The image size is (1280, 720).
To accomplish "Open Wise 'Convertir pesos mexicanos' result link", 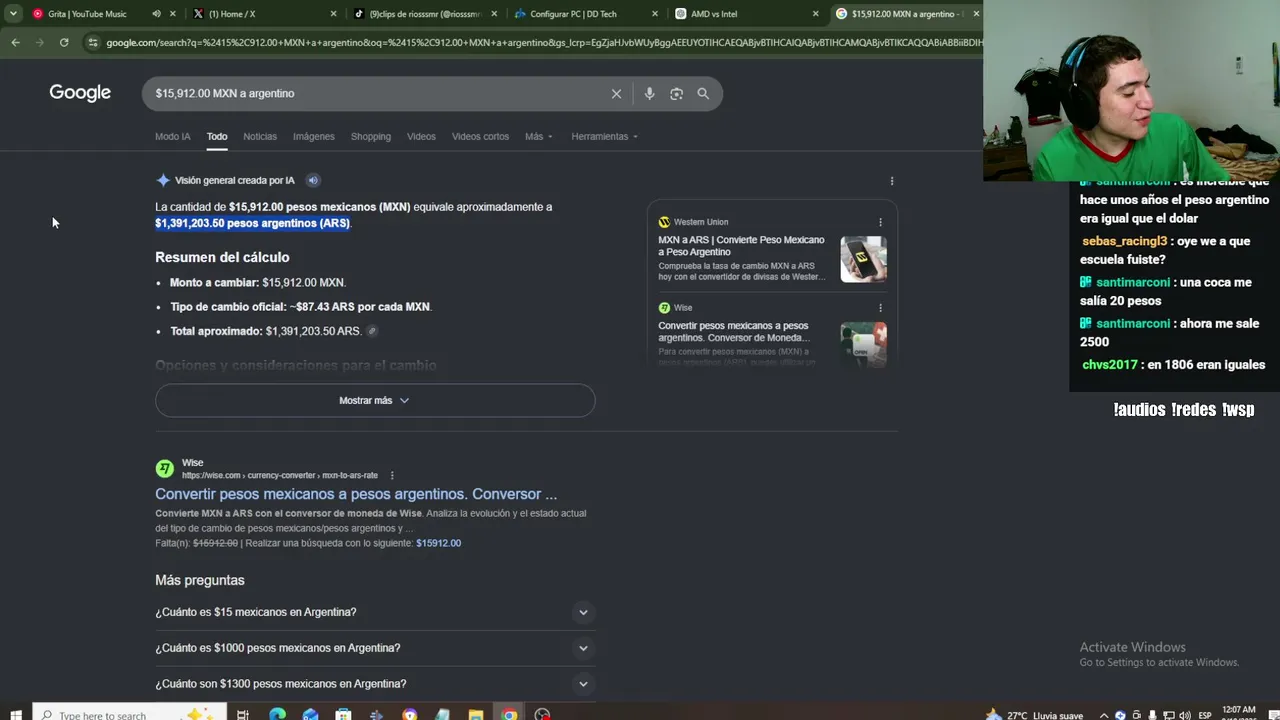I will tap(356, 494).
